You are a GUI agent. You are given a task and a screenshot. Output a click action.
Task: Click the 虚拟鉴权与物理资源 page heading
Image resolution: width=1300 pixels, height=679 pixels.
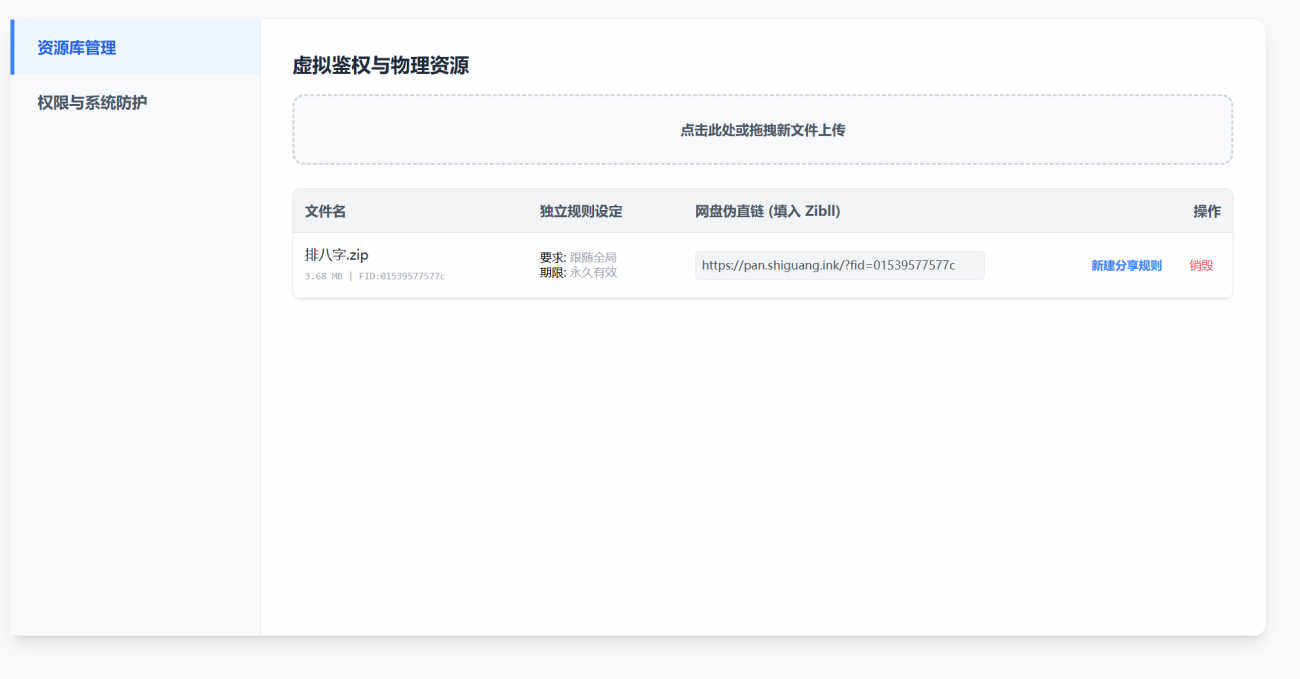point(381,66)
